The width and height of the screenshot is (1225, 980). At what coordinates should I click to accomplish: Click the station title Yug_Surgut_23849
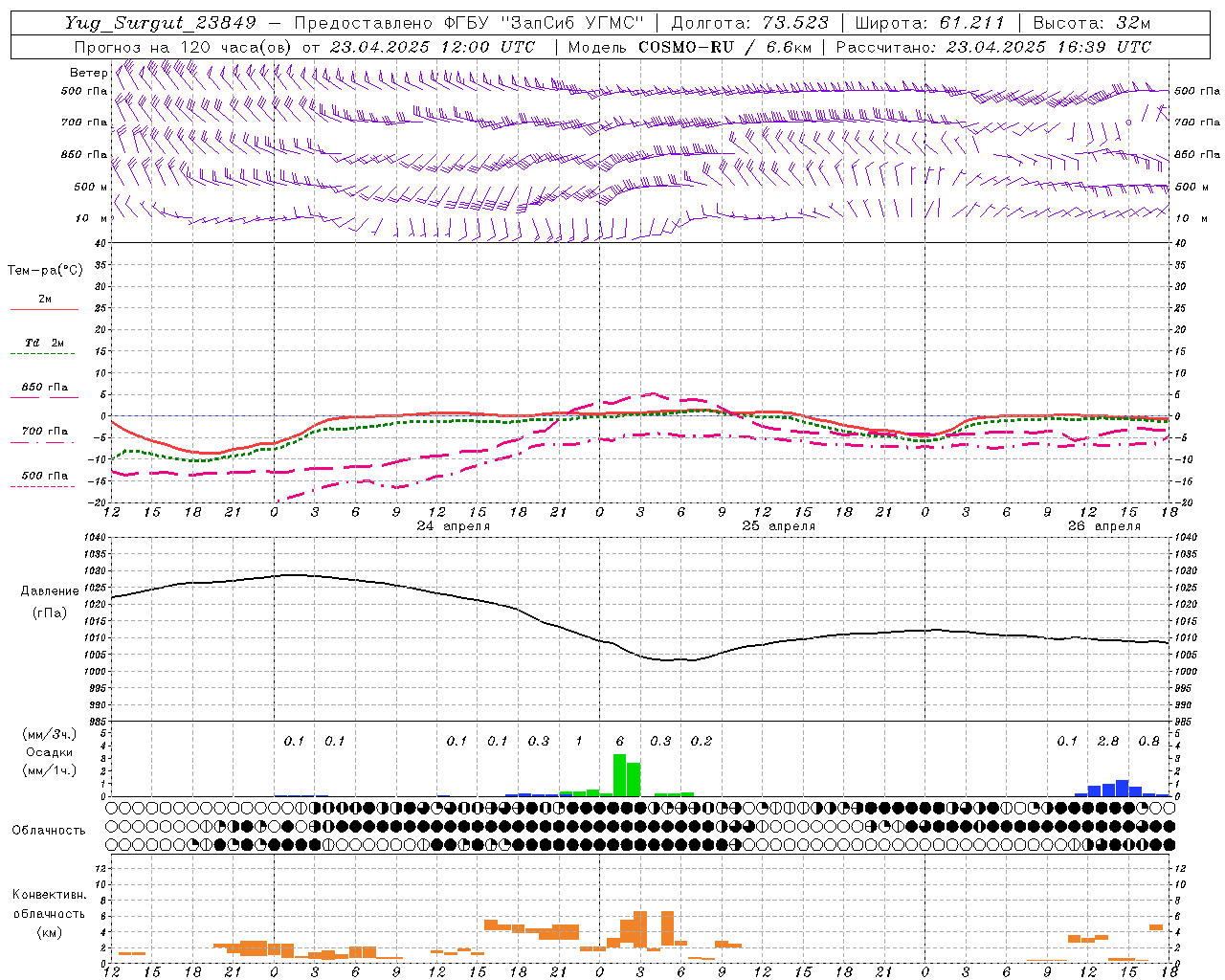160,23
